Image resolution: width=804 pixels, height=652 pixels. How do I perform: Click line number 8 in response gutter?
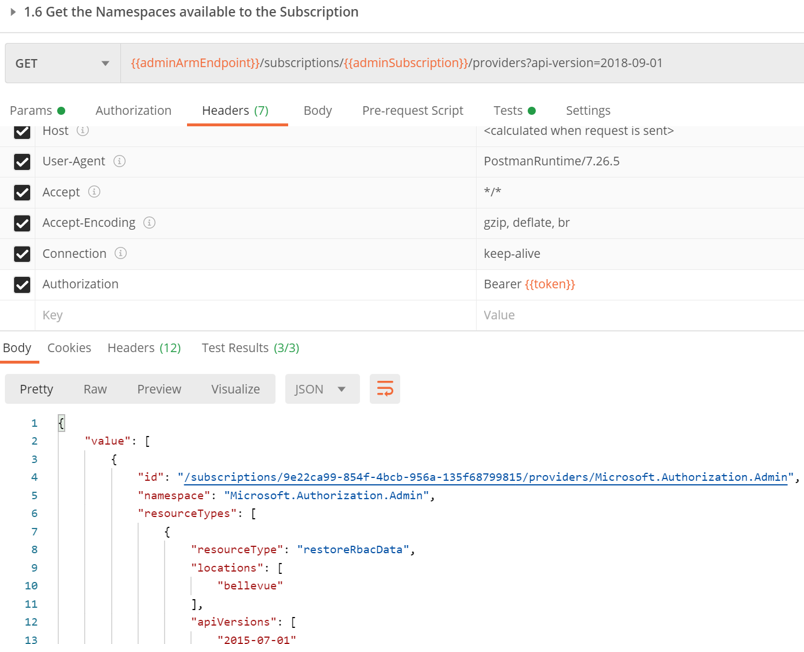coord(34,550)
